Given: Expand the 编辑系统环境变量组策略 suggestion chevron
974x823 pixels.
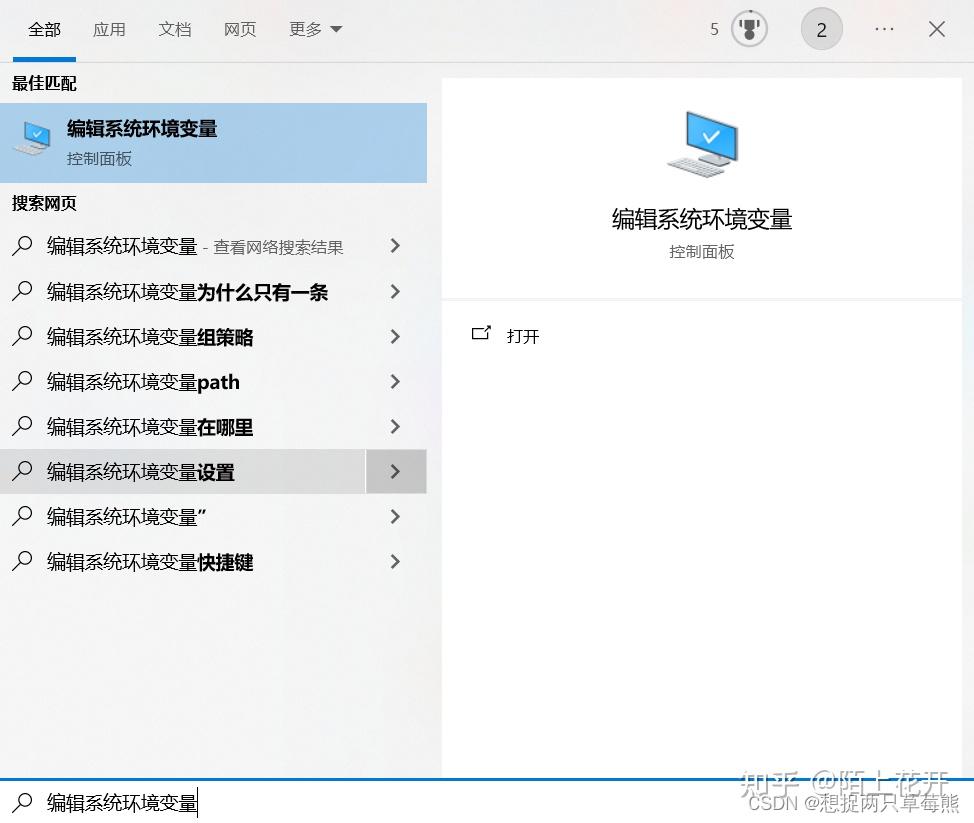Looking at the screenshot, I should (395, 336).
